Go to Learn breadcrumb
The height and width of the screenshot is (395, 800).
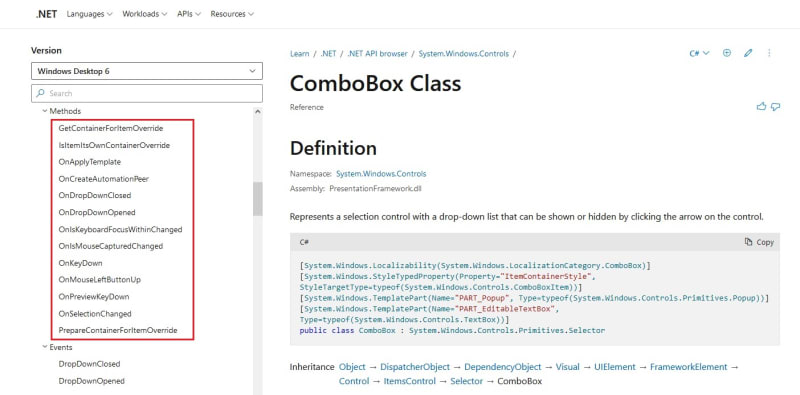click(x=299, y=54)
